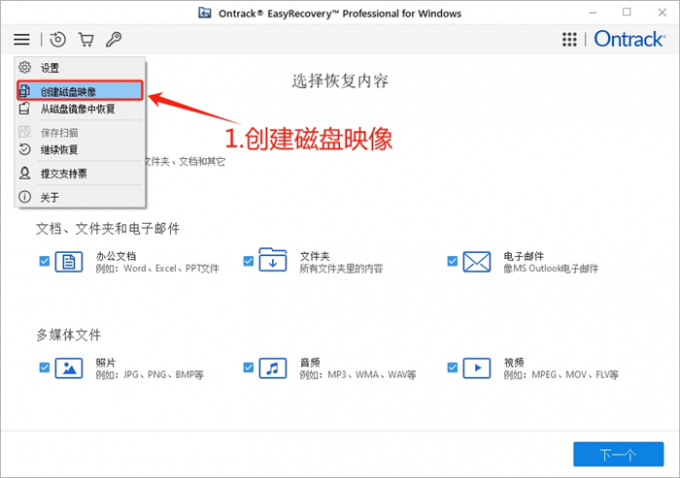680x478 pixels.
Task: Click the gear icon beside 设置
Action: pyautogui.click(x=25, y=67)
